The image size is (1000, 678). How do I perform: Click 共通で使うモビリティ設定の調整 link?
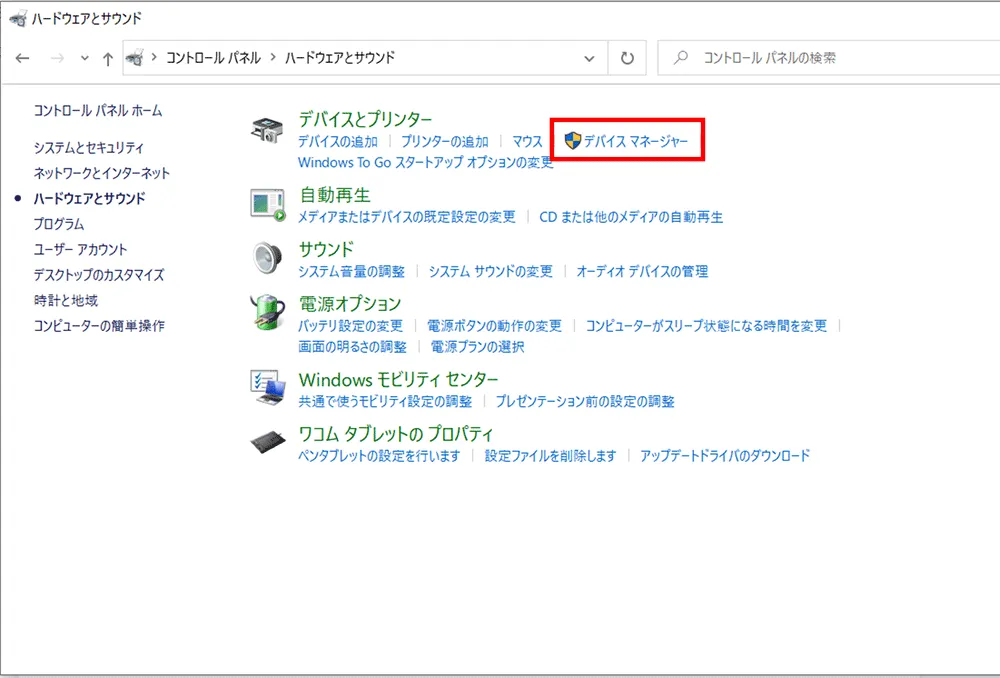[x=385, y=401]
